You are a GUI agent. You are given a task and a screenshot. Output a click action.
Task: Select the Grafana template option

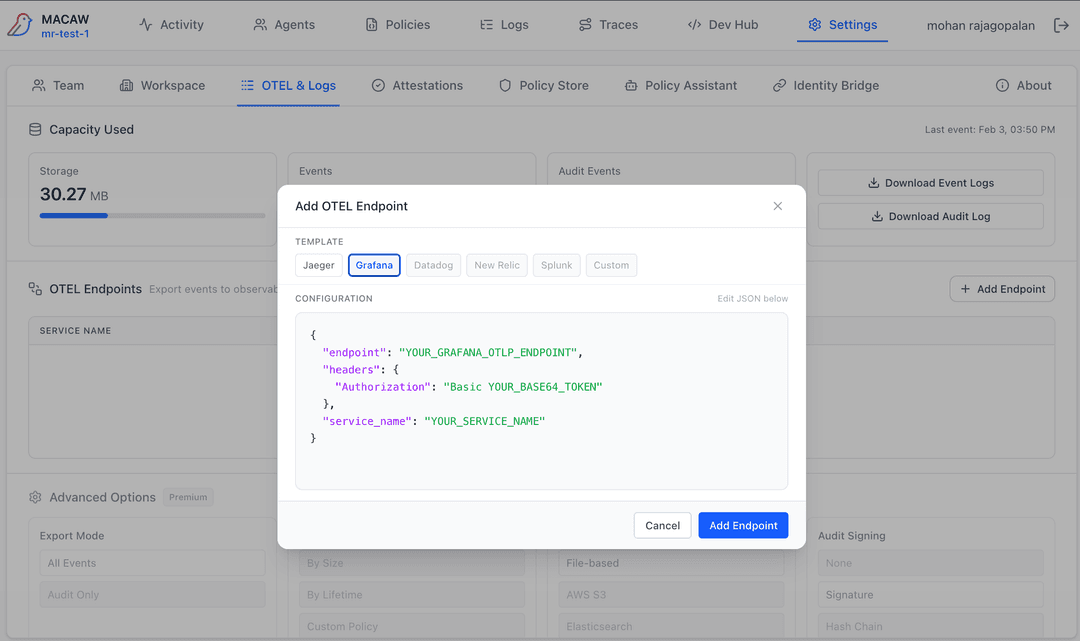pos(374,265)
